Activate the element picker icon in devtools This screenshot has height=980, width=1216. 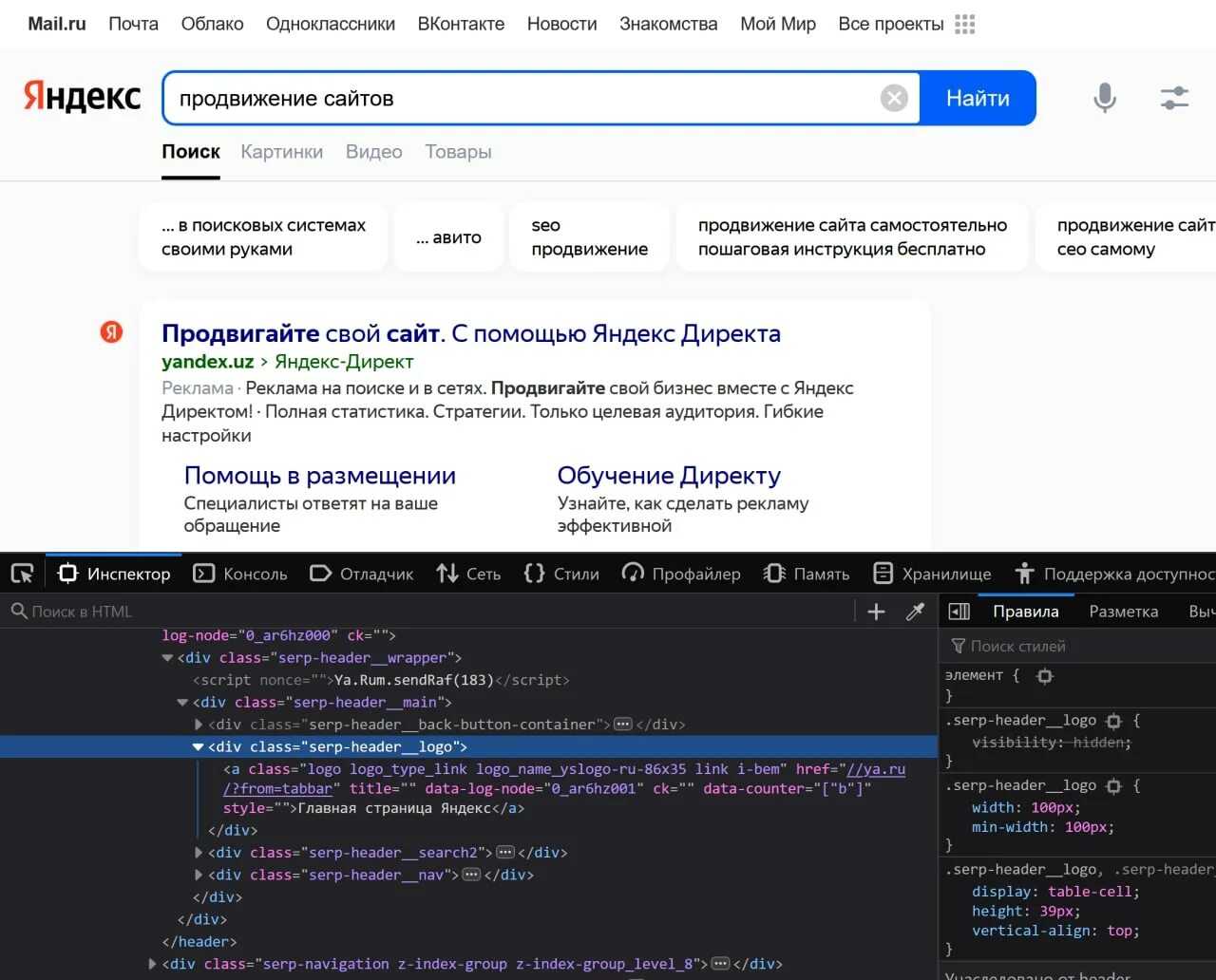22,574
